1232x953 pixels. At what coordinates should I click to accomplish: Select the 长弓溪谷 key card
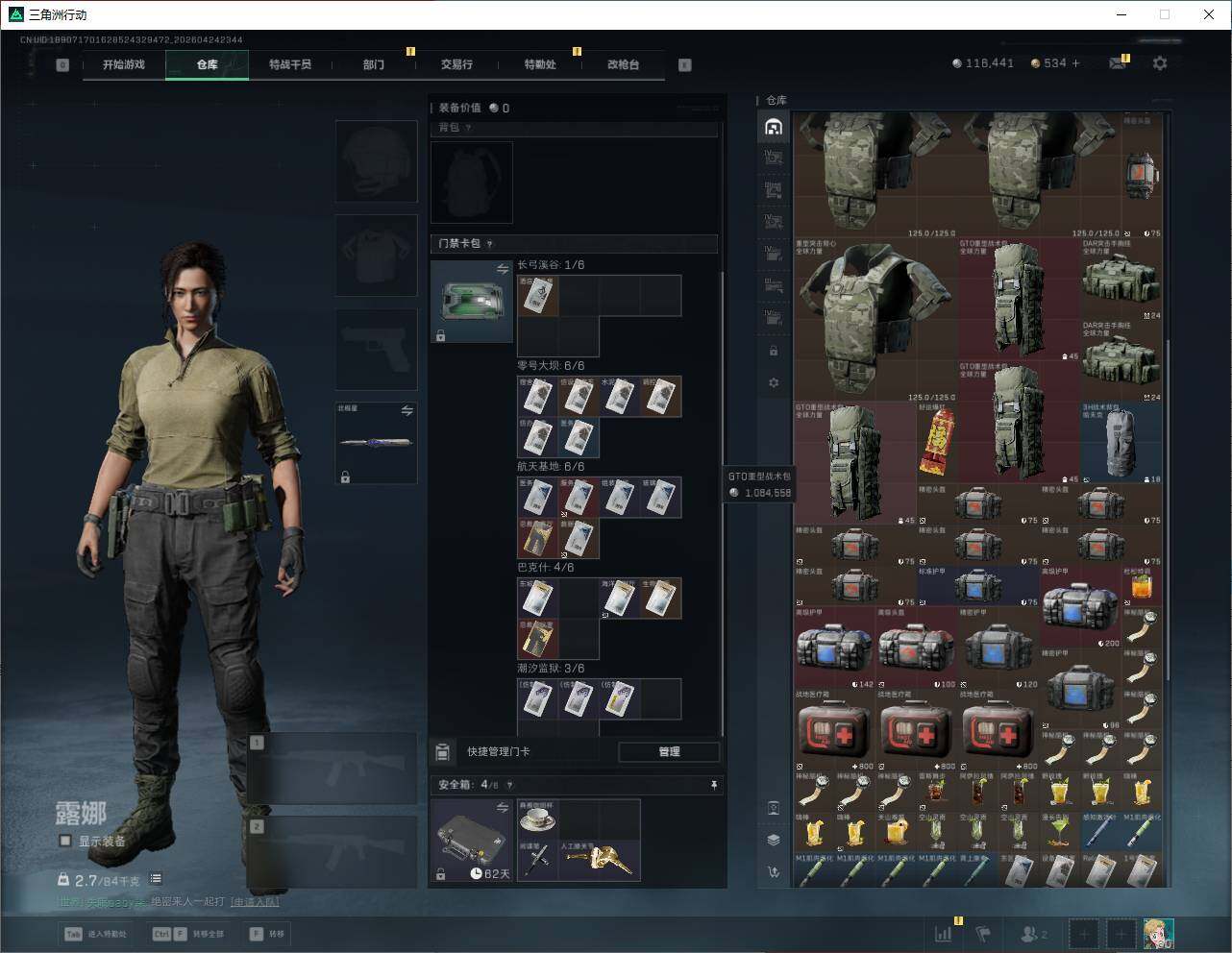(538, 296)
